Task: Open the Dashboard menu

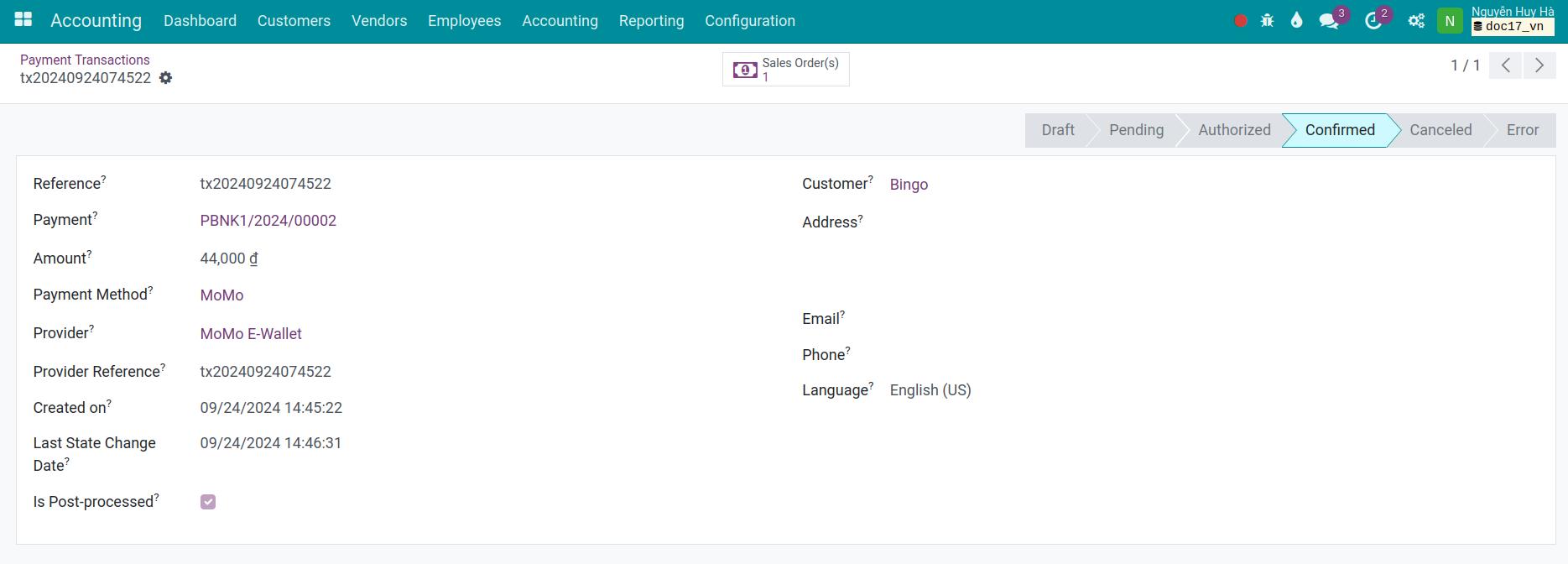Action: coord(200,21)
